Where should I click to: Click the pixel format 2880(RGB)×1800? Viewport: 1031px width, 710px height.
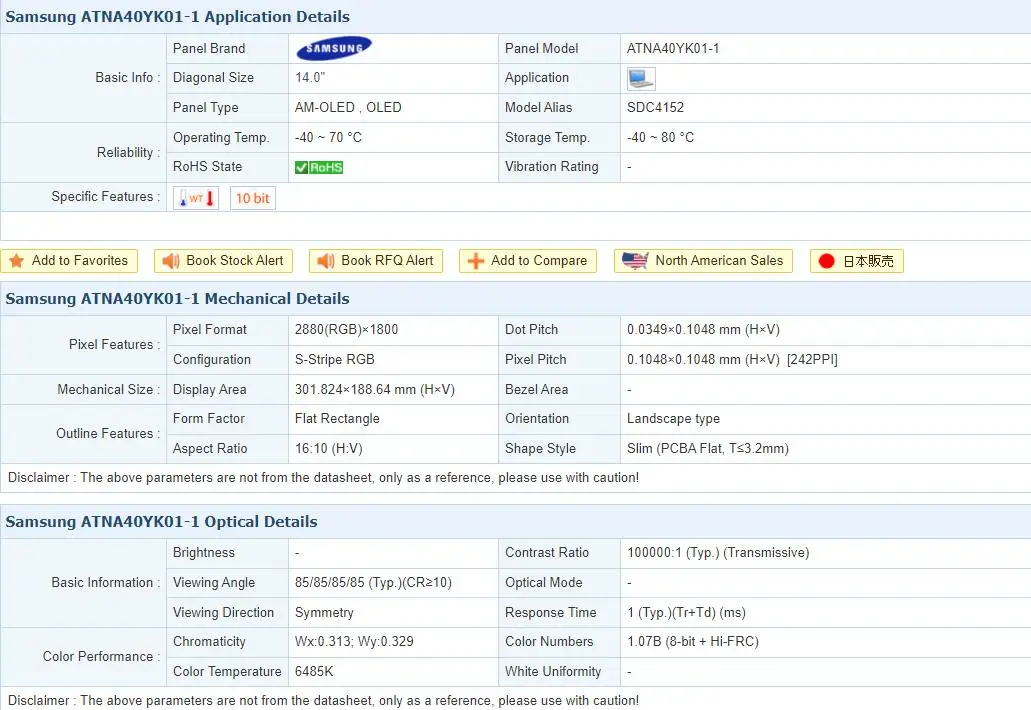347,329
